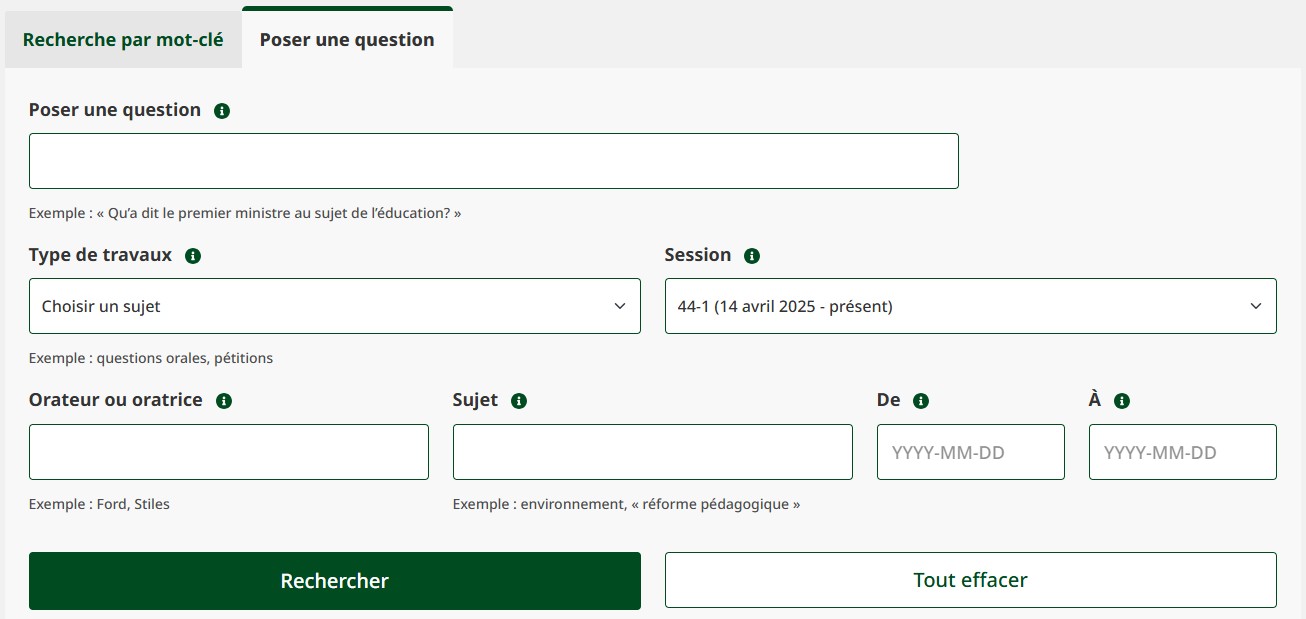The width and height of the screenshot is (1306, 619).
Task: Open the 'Type de travaux' dropdown
Action: click(335, 306)
